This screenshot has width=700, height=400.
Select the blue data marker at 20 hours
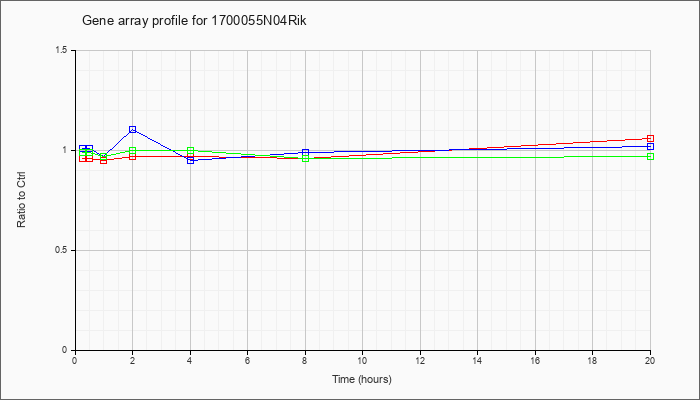[x=650, y=146]
